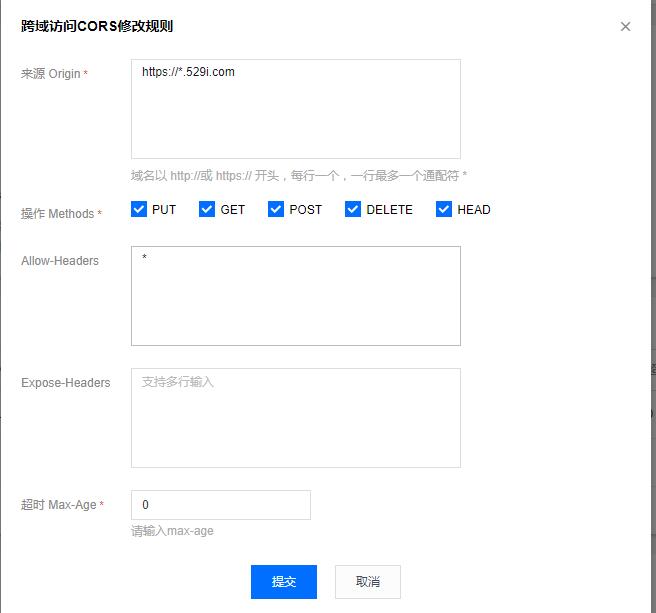Disable the POST method checkbox
This screenshot has width=656, height=613.
276,209
